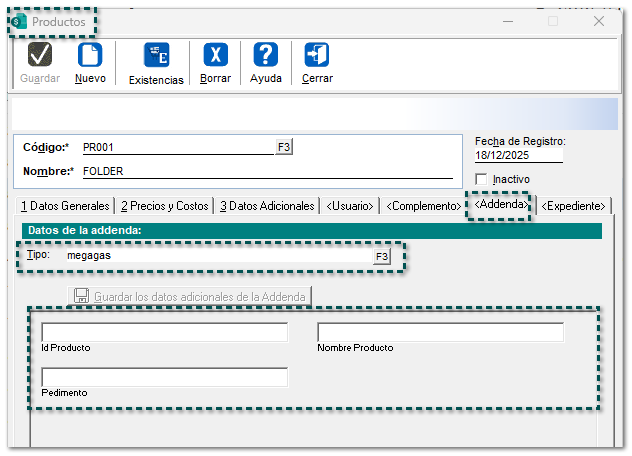Open the F3 lookup beside Código
Screen dimensions: 632x456
point(284,147)
